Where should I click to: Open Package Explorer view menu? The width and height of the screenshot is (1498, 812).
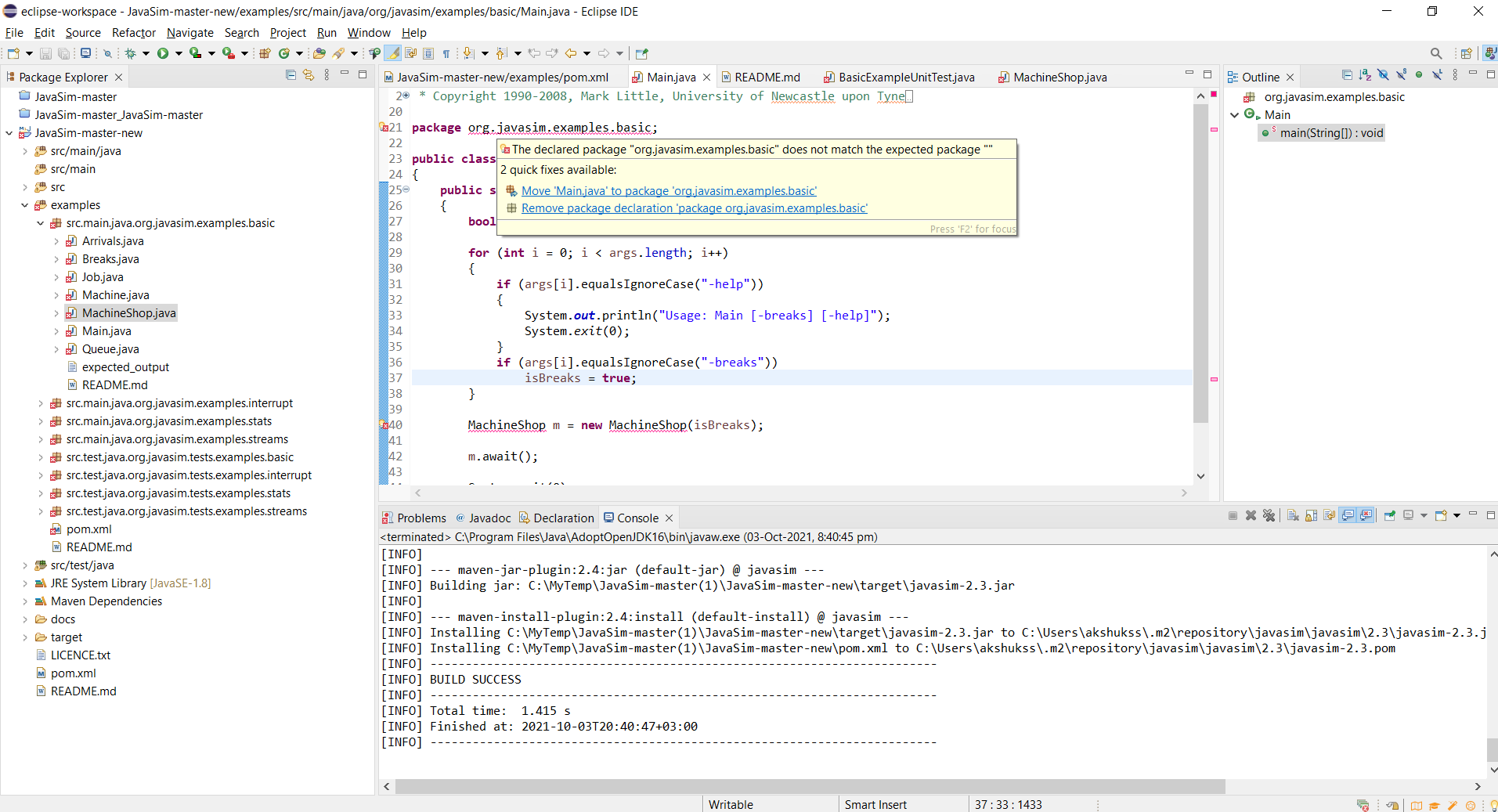[327, 75]
